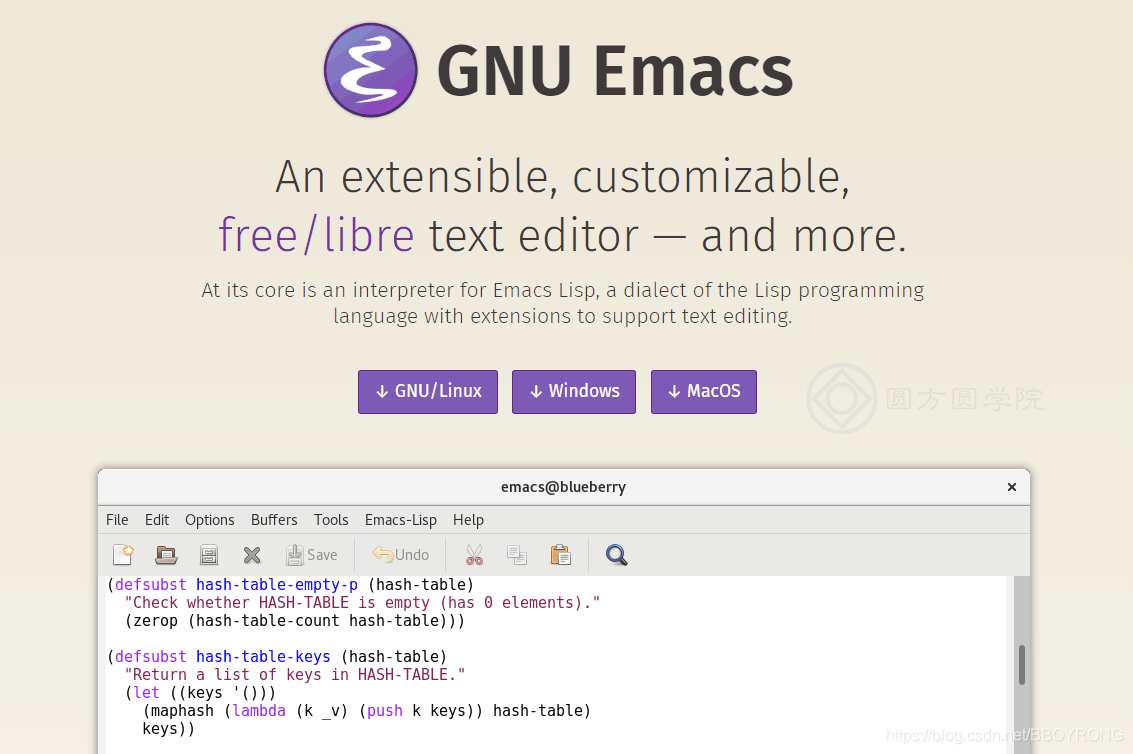Cut selection with the scissors icon
1133x754 pixels.
click(x=474, y=554)
